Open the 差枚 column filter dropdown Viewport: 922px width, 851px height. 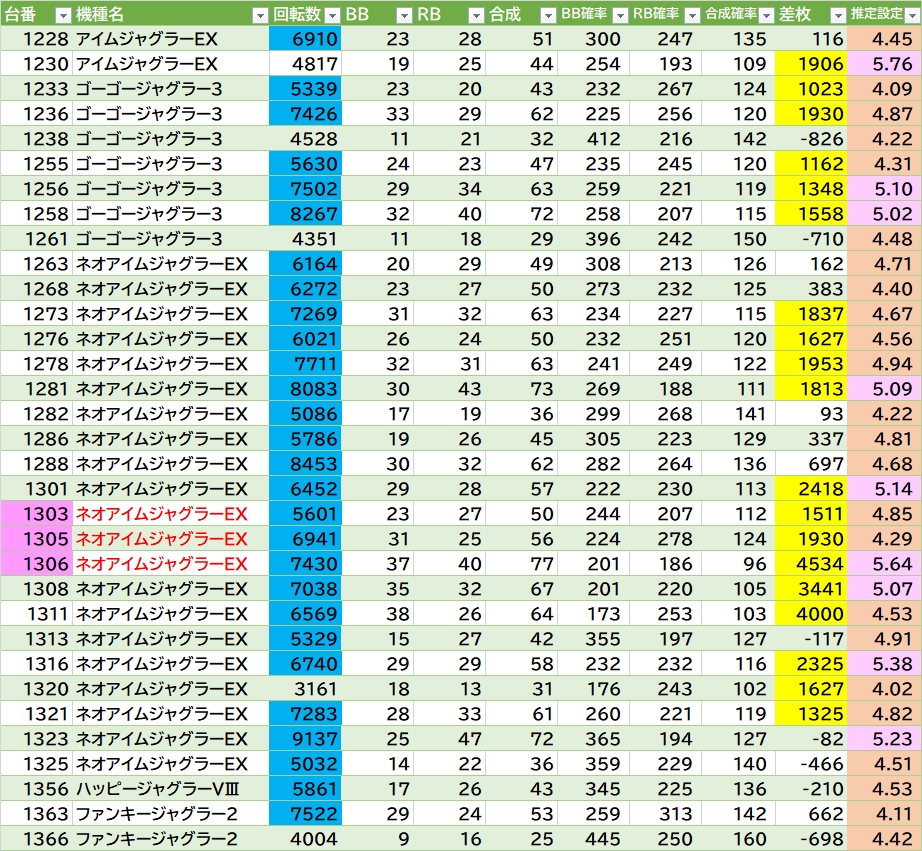coord(836,15)
